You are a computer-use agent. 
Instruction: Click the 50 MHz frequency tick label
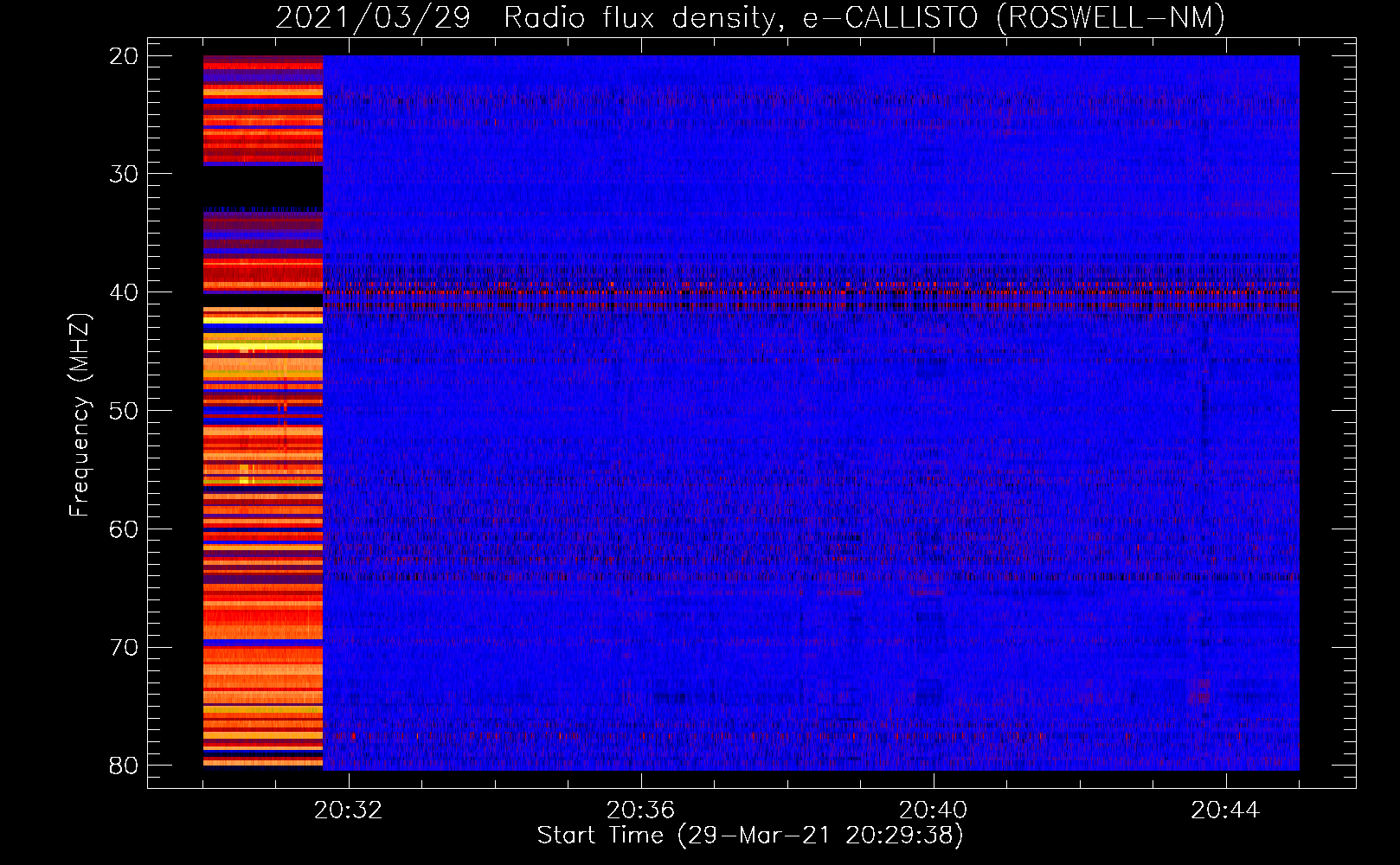coord(124,411)
